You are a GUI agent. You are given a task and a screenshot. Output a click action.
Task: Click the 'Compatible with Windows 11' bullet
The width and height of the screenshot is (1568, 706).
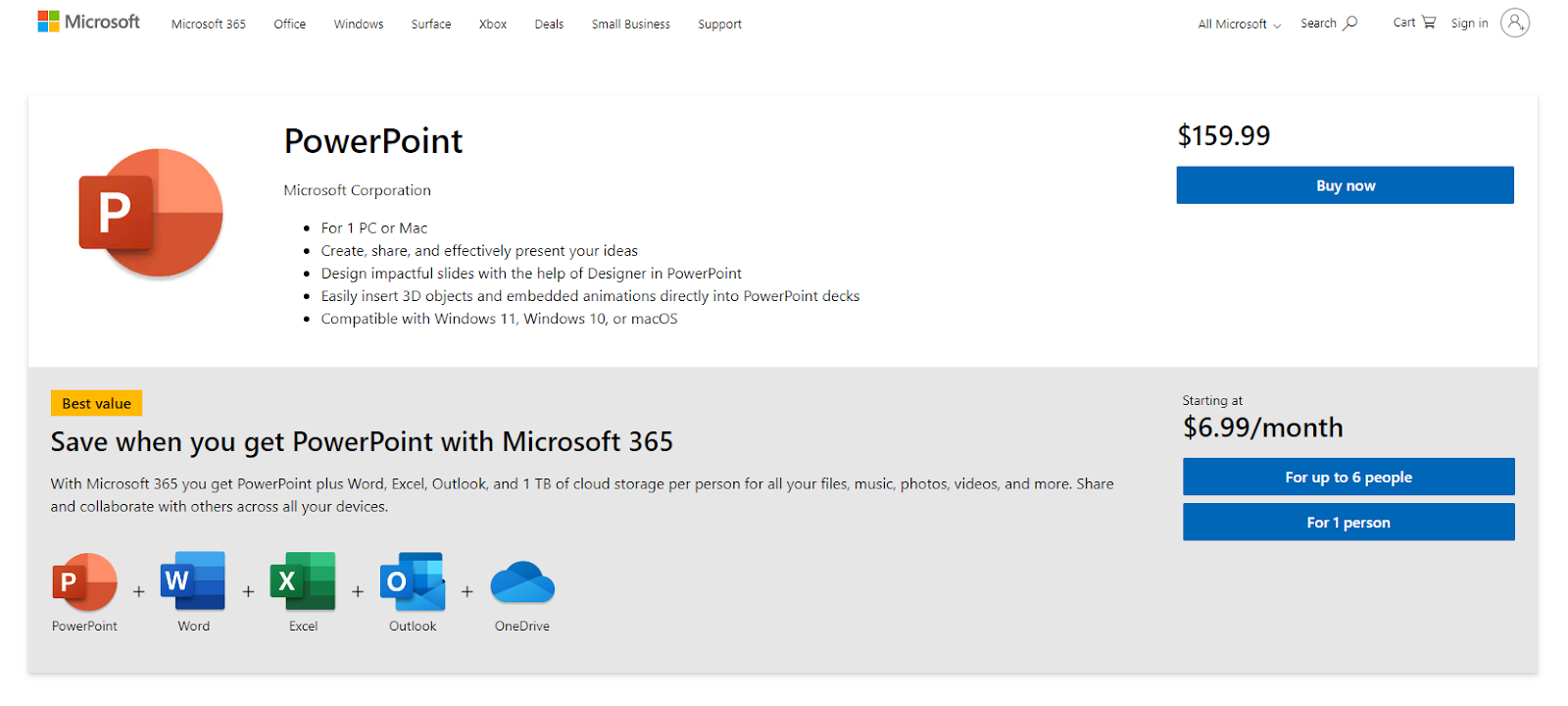pos(500,319)
